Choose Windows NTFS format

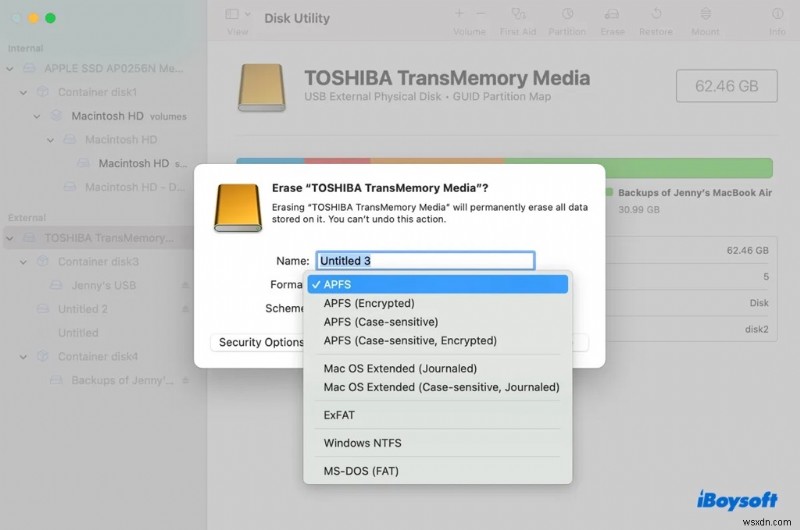(437, 443)
